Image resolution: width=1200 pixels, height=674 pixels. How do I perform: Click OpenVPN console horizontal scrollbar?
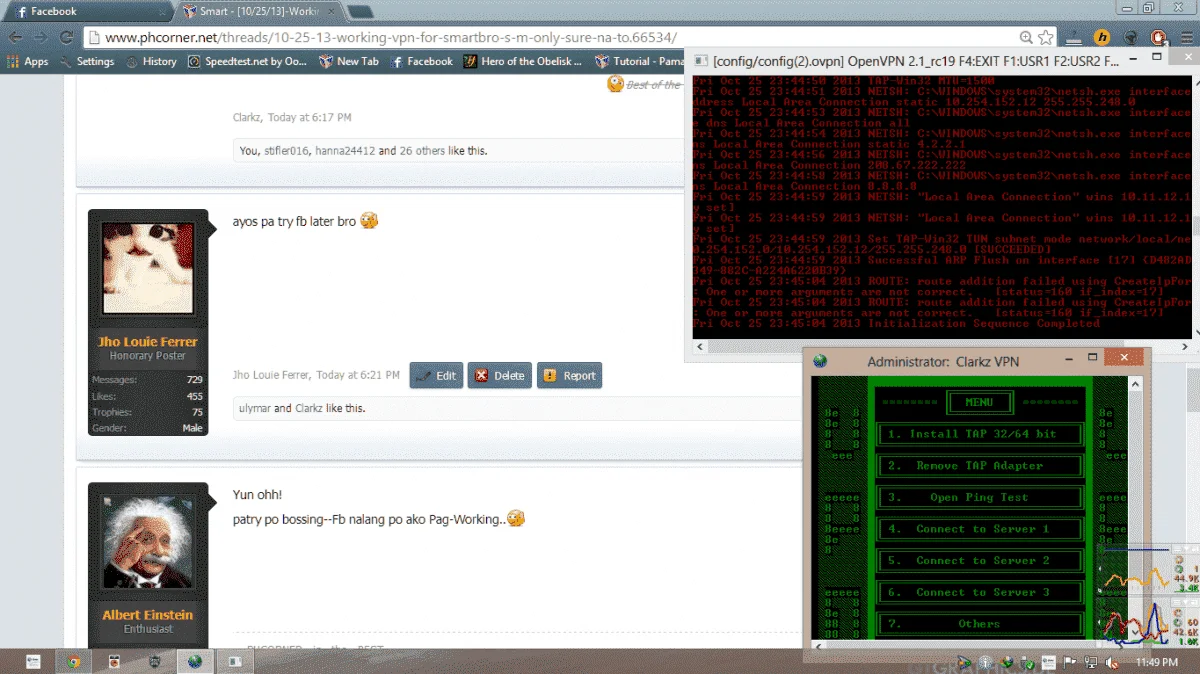pos(940,347)
